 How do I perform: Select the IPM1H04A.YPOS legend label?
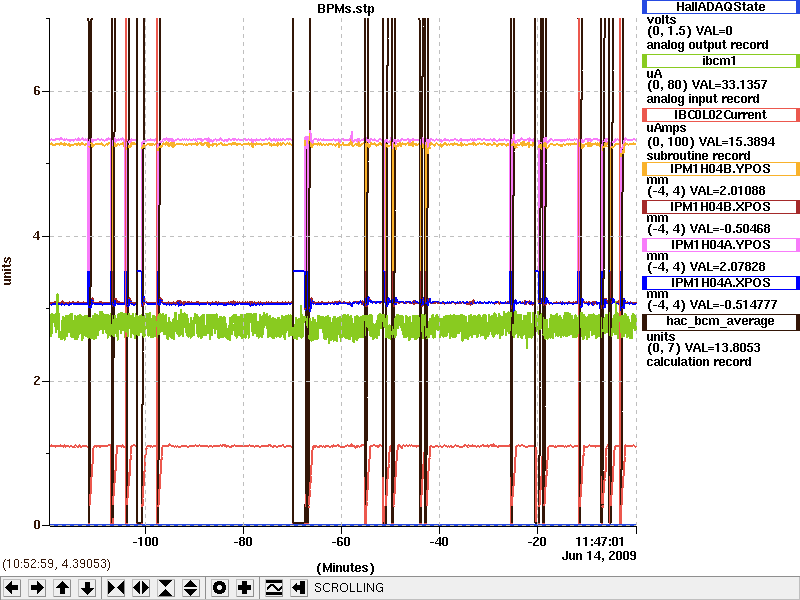pyautogui.click(x=720, y=245)
